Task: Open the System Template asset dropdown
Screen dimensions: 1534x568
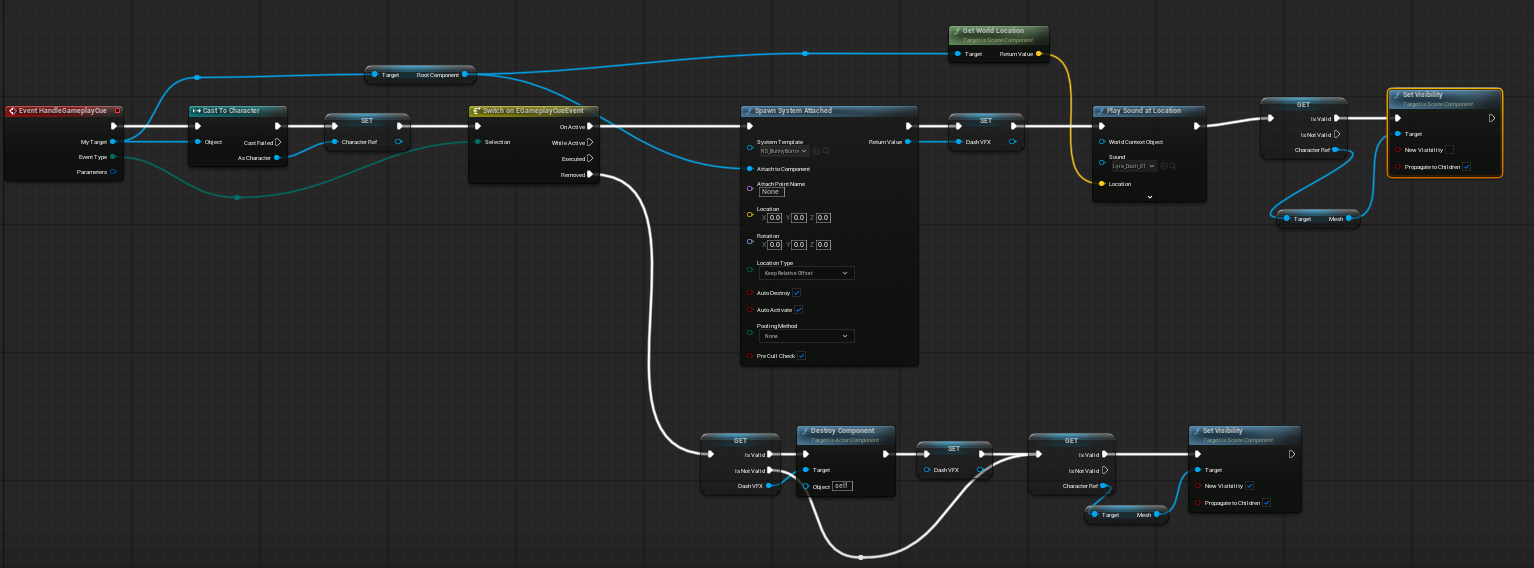Action: tap(783, 151)
